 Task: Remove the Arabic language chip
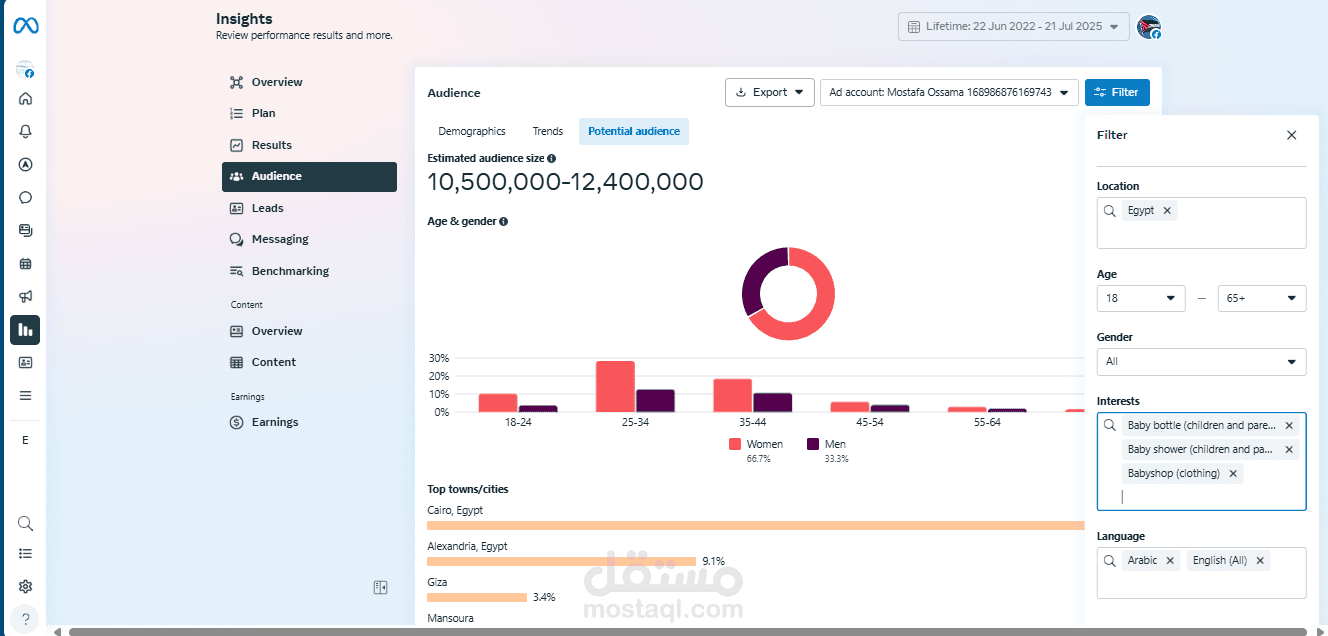[1170, 560]
